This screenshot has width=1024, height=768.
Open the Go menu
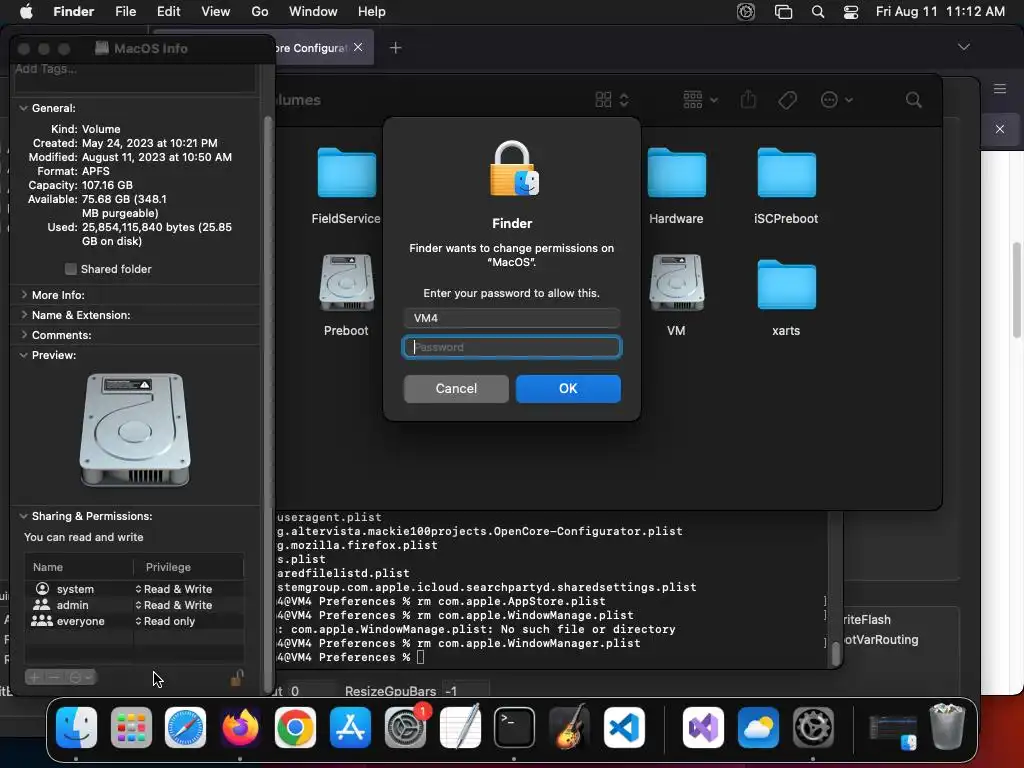260,12
